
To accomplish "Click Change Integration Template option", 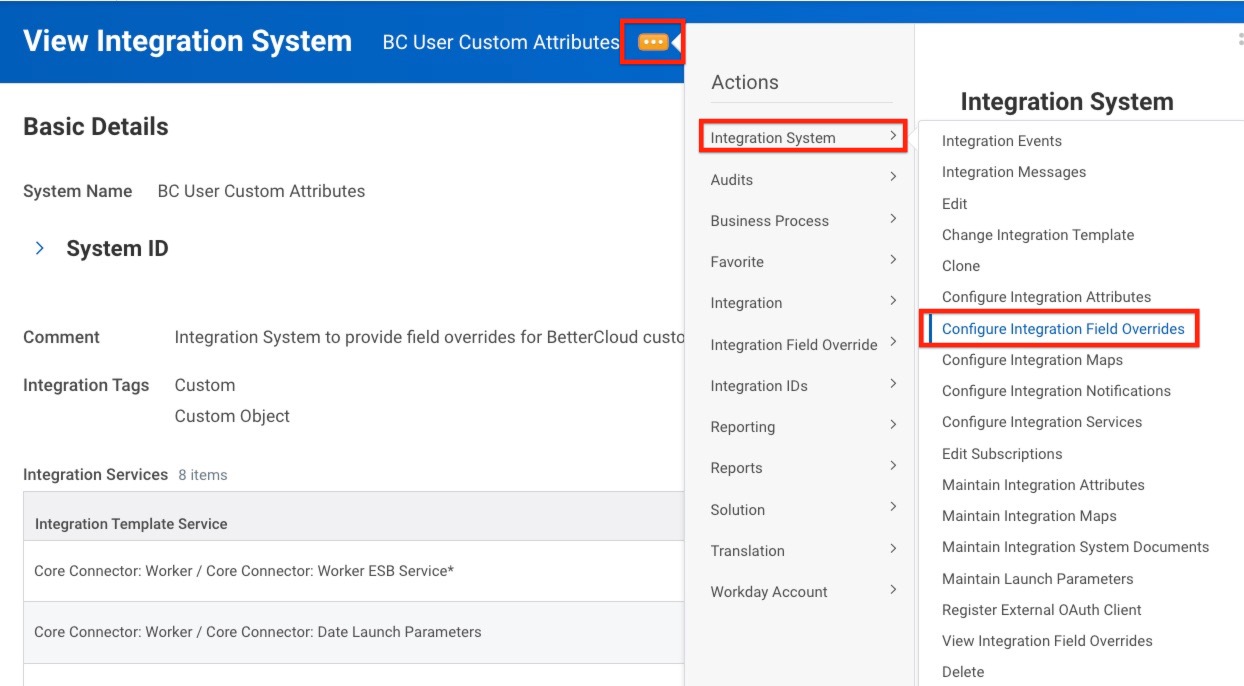I will pyautogui.click(x=1037, y=235).
